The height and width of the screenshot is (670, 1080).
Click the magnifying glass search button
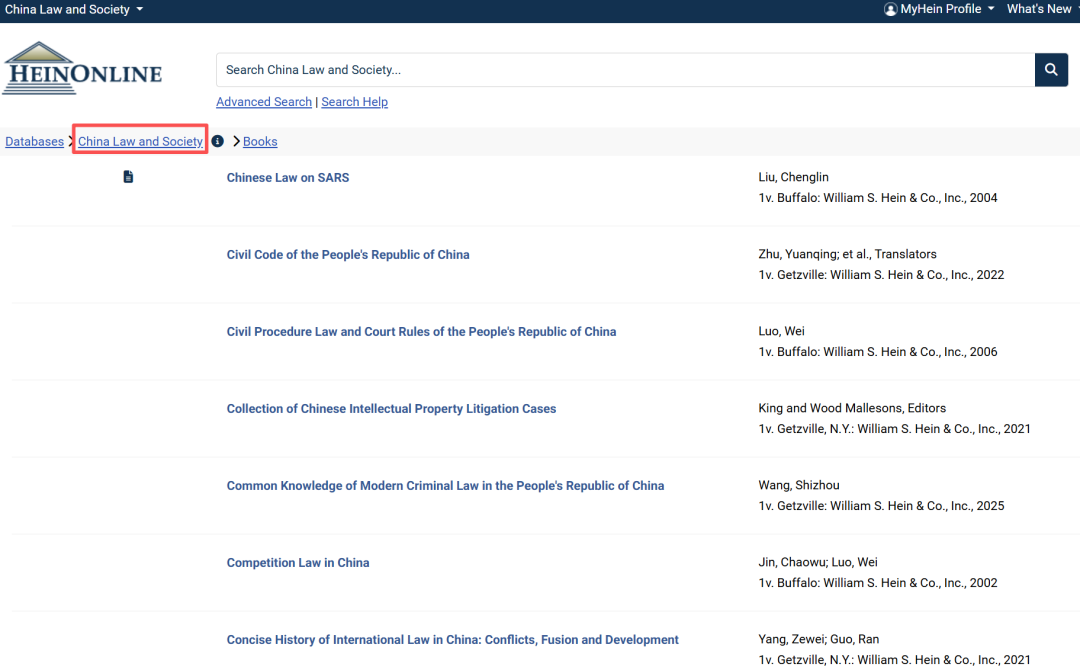(x=1051, y=70)
